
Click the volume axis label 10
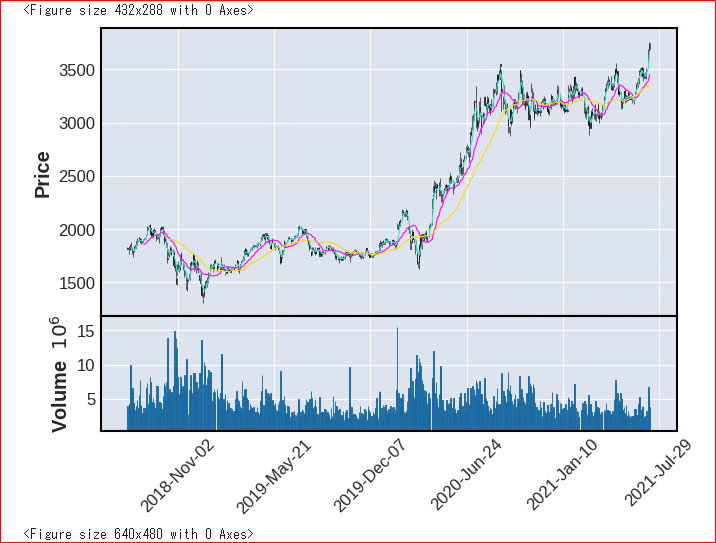[86, 365]
